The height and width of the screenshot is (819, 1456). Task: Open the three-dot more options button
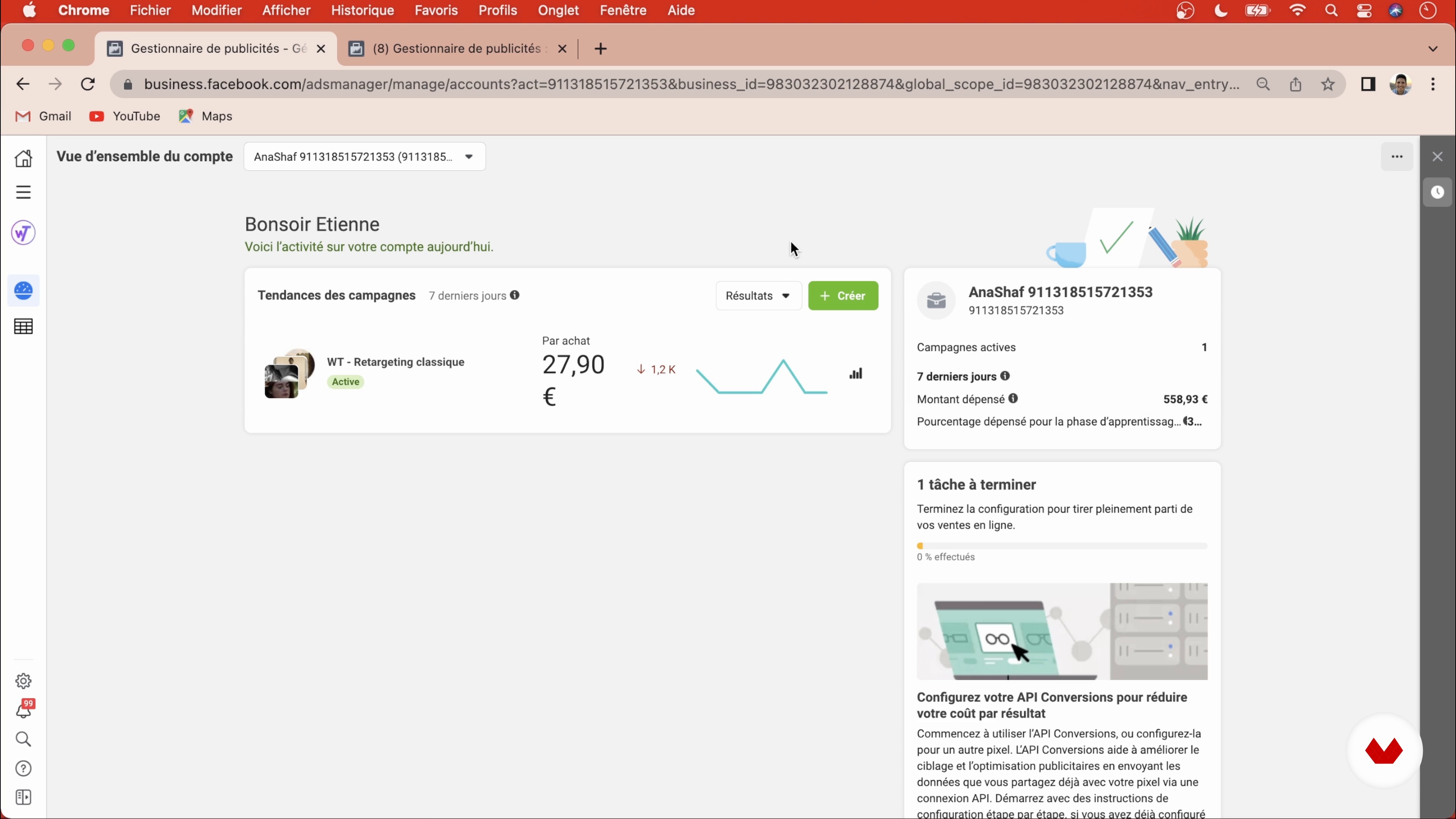1397,157
